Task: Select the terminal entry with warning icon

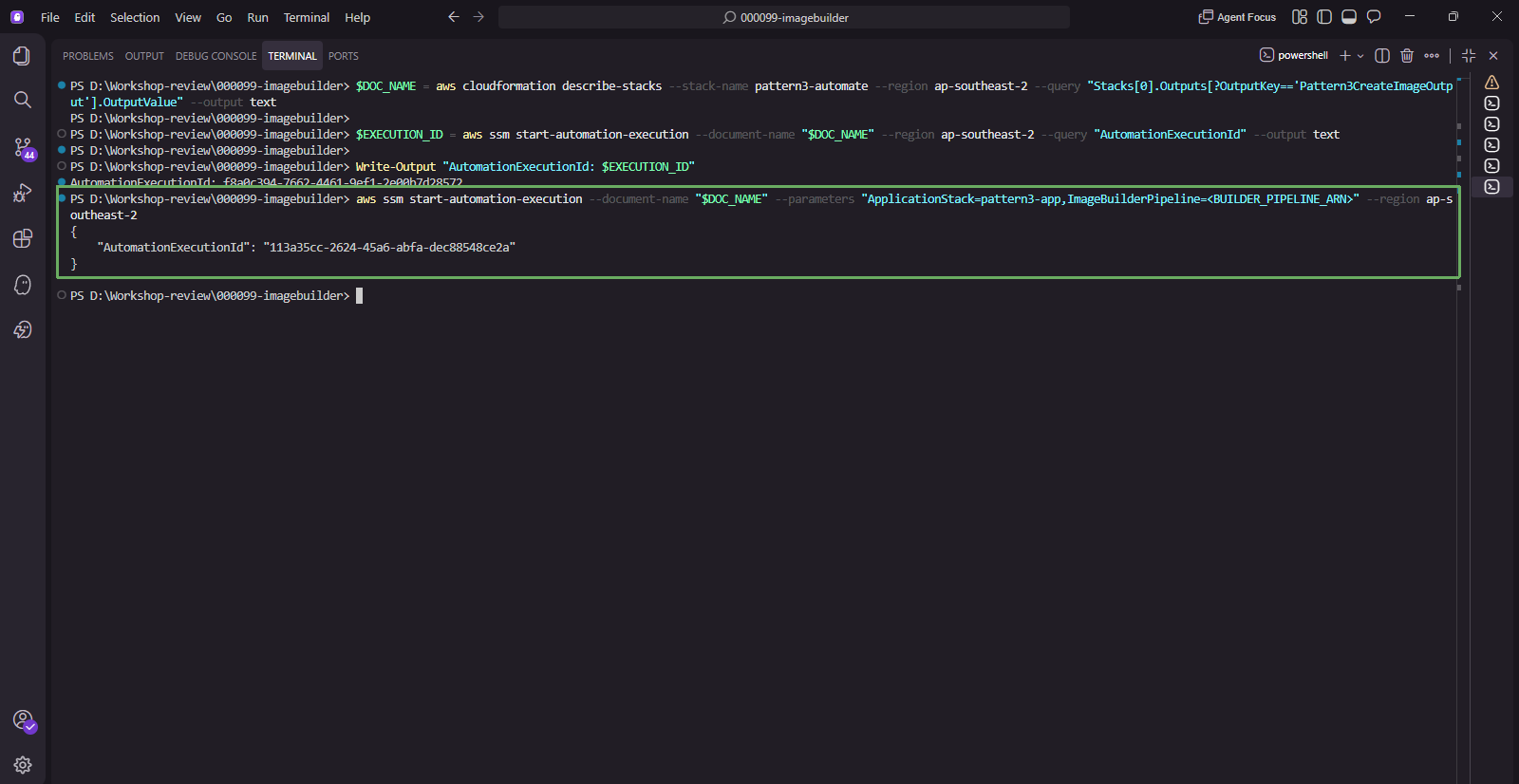Action: pyautogui.click(x=1491, y=83)
